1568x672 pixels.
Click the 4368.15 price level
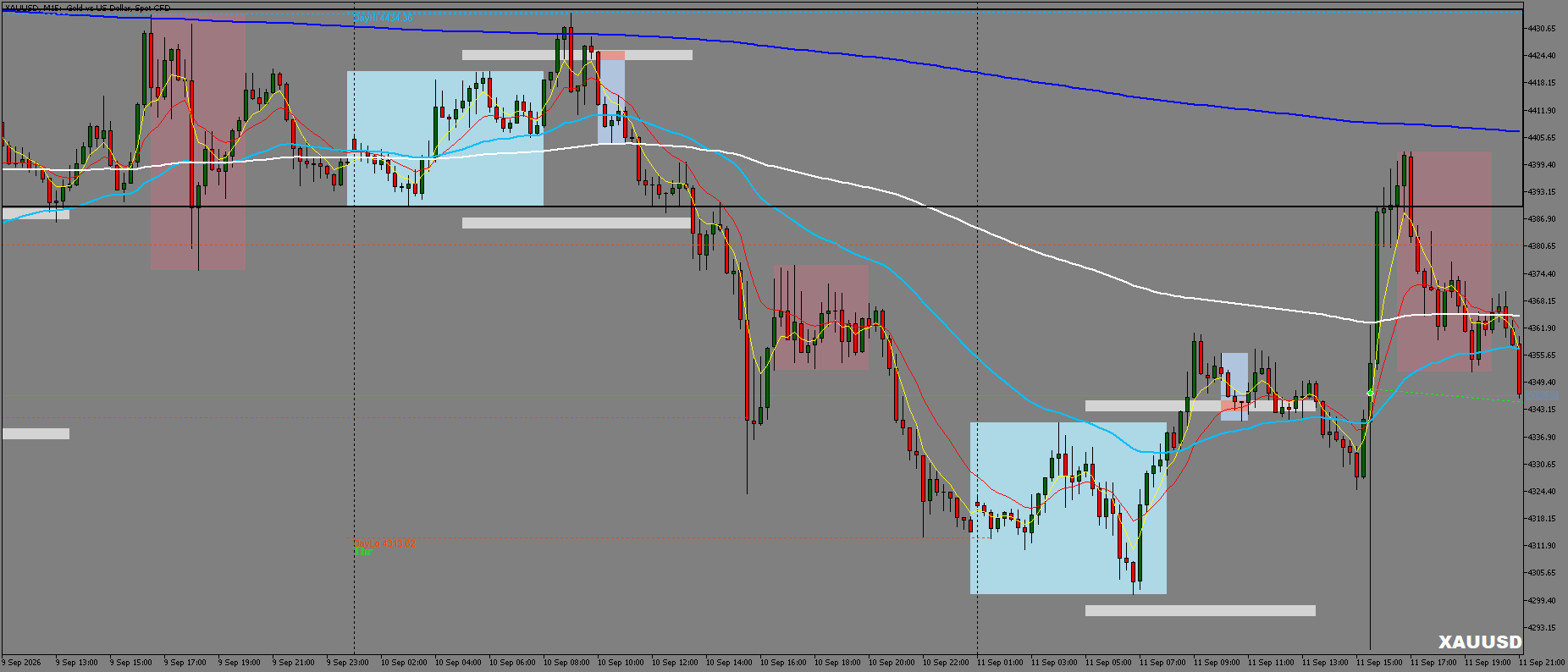pos(1541,301)
